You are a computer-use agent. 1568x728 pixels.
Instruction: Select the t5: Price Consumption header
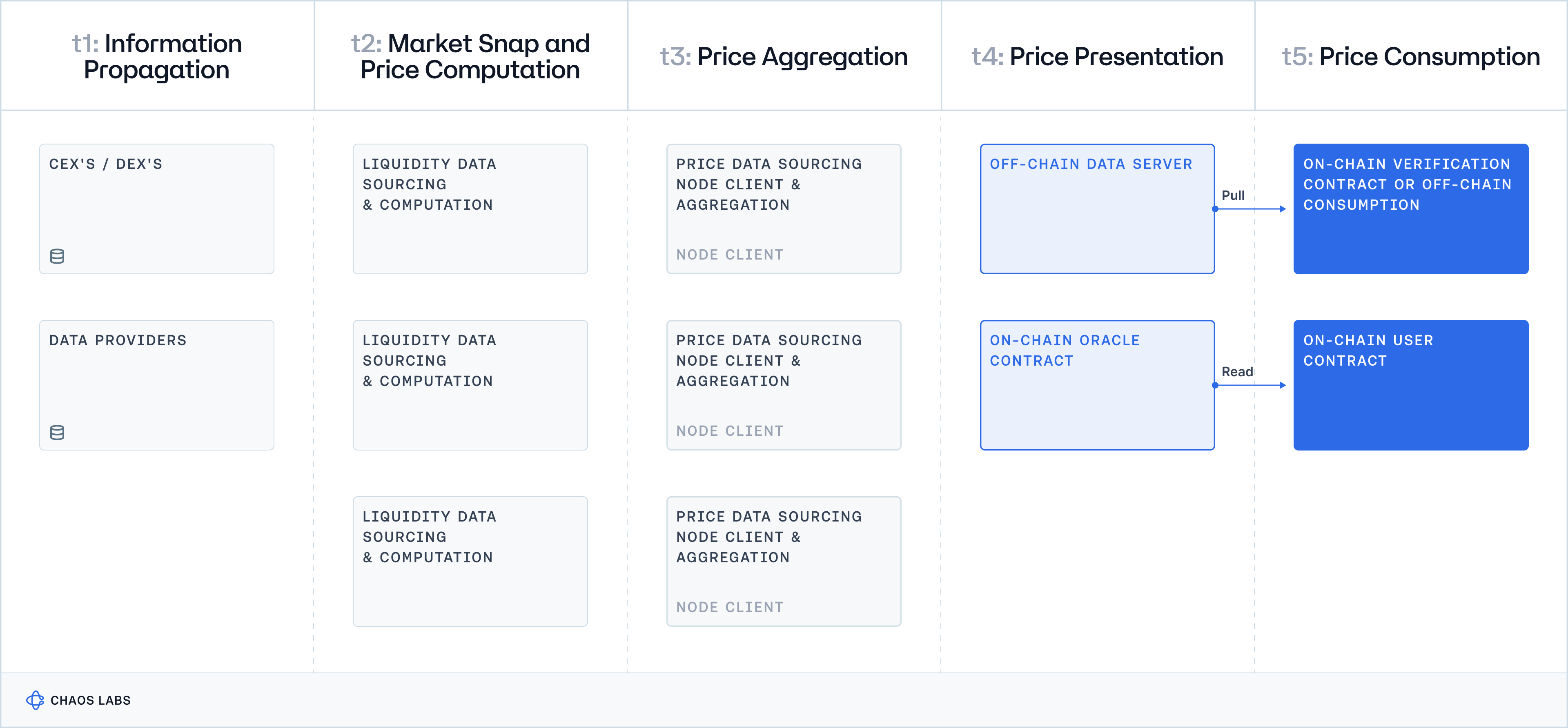coord(1411,57)
